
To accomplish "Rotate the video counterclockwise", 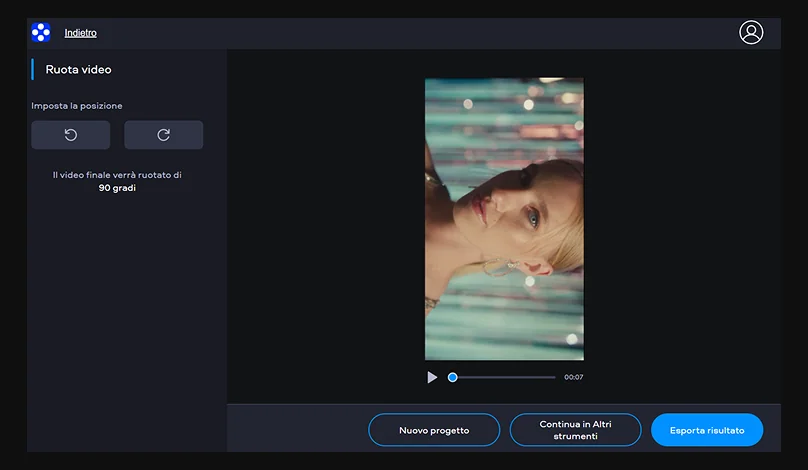I will (x=71, y=135).
